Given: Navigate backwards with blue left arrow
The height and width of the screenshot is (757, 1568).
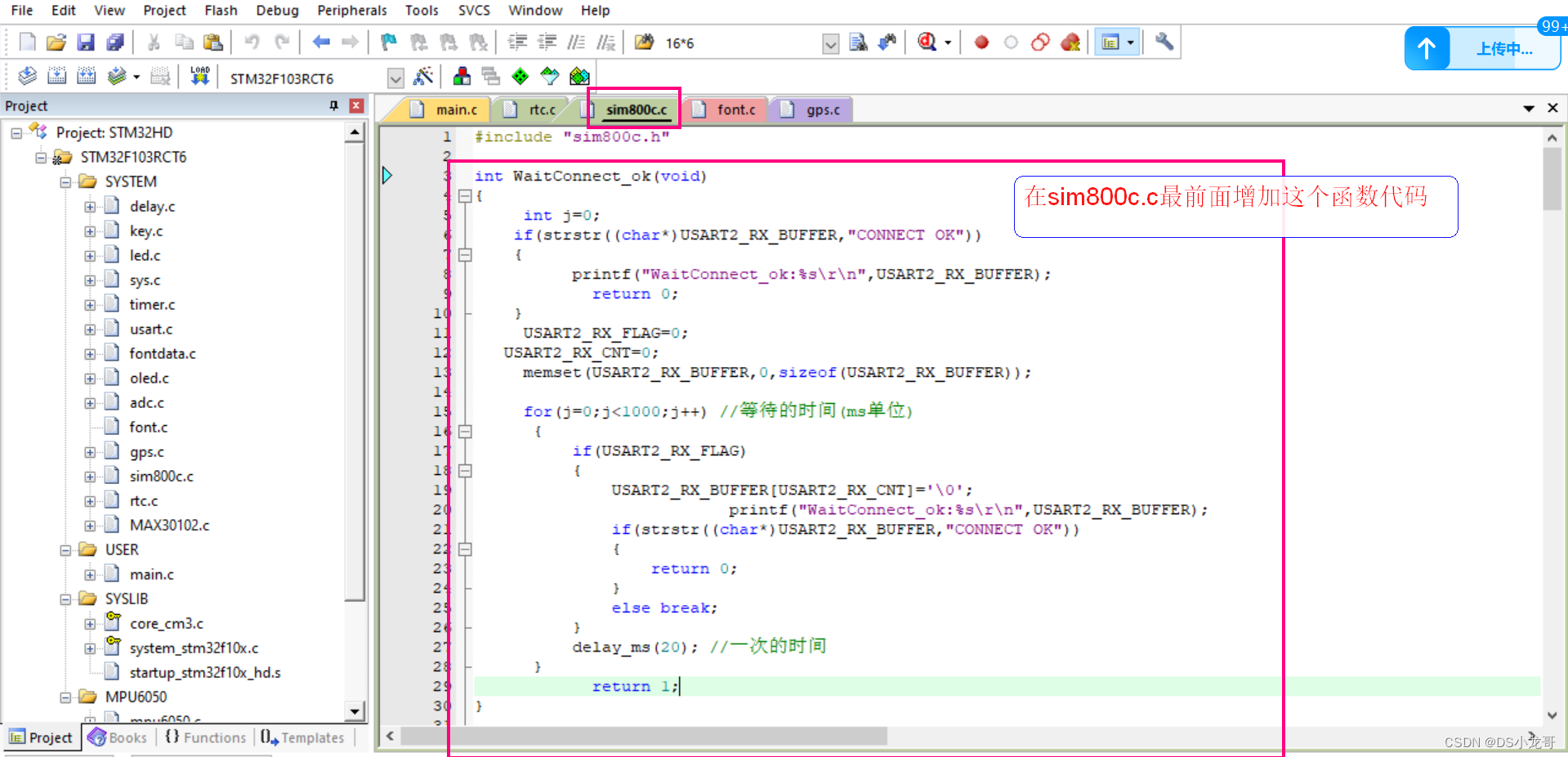Looking at the screenshot, I should tap(321, 43).
